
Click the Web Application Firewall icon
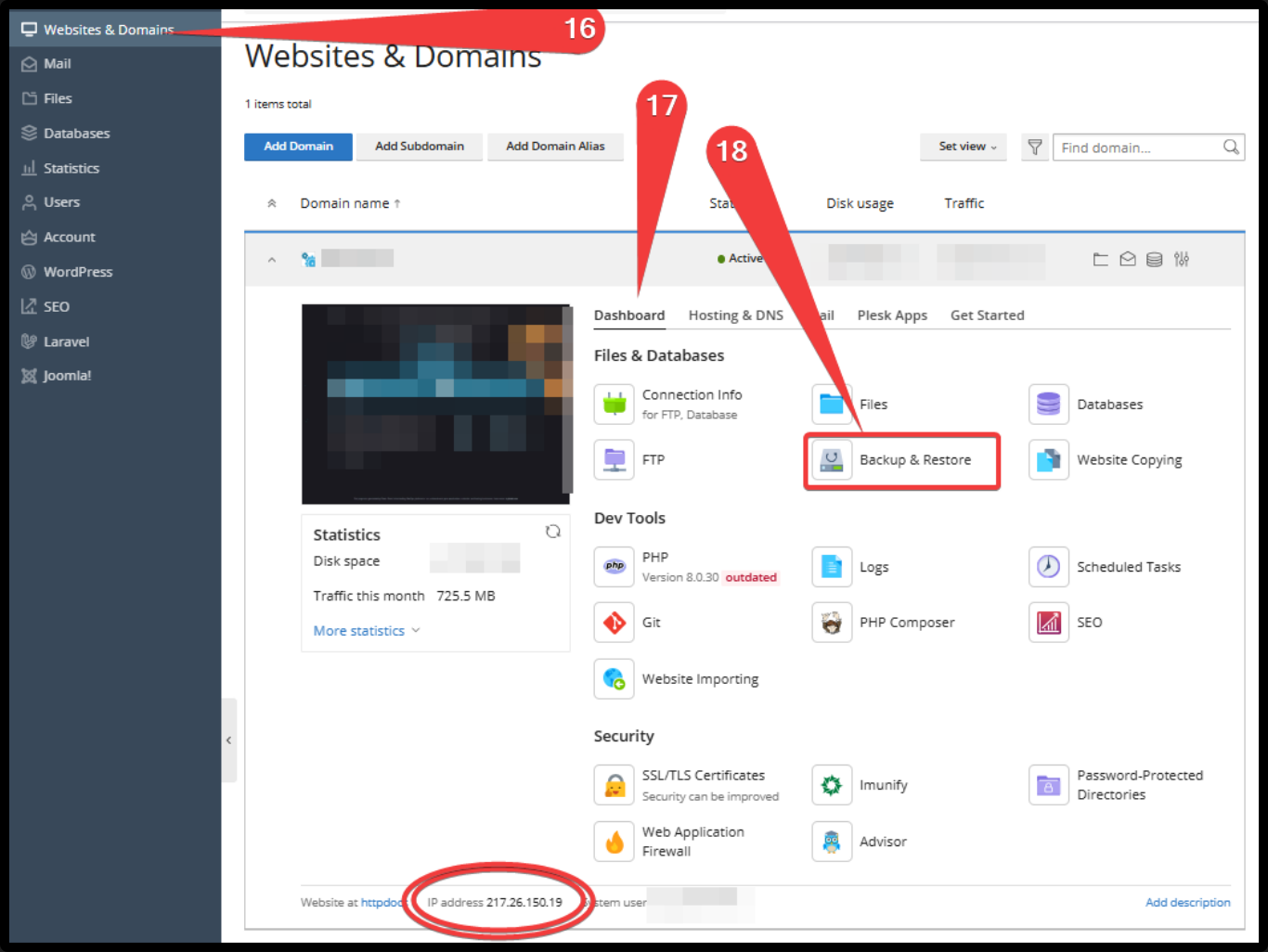tap(615, 842)
